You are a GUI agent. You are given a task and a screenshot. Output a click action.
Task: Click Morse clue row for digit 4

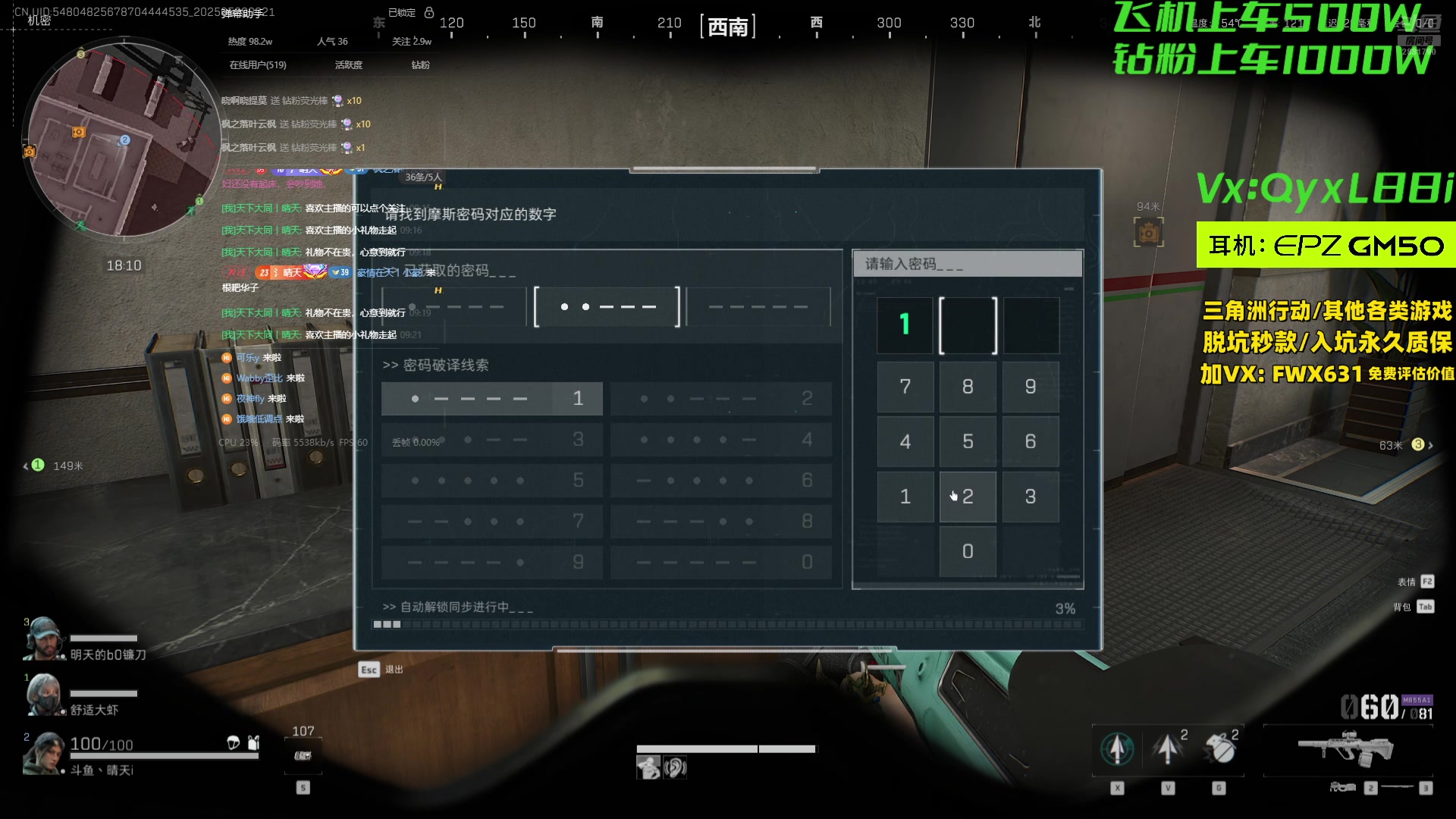point(721,439)
